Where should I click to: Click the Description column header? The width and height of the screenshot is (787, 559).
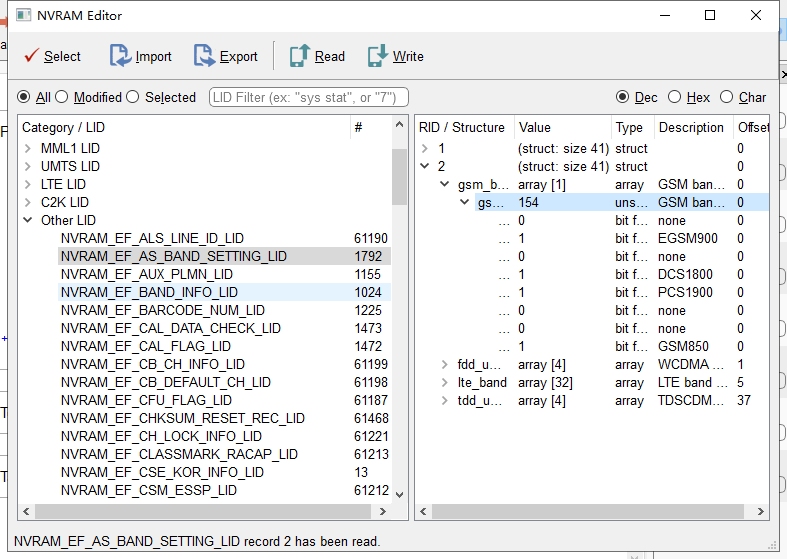click(690, 127)
